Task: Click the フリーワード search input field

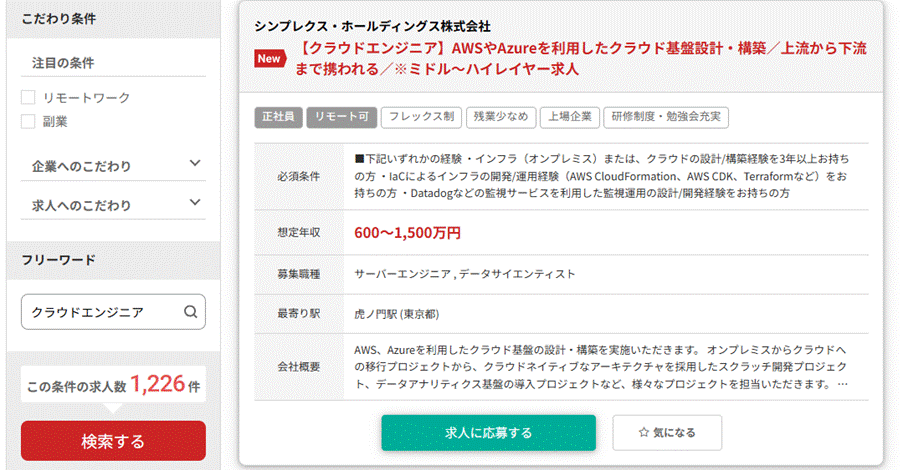Action: click(x=100, y=312)
